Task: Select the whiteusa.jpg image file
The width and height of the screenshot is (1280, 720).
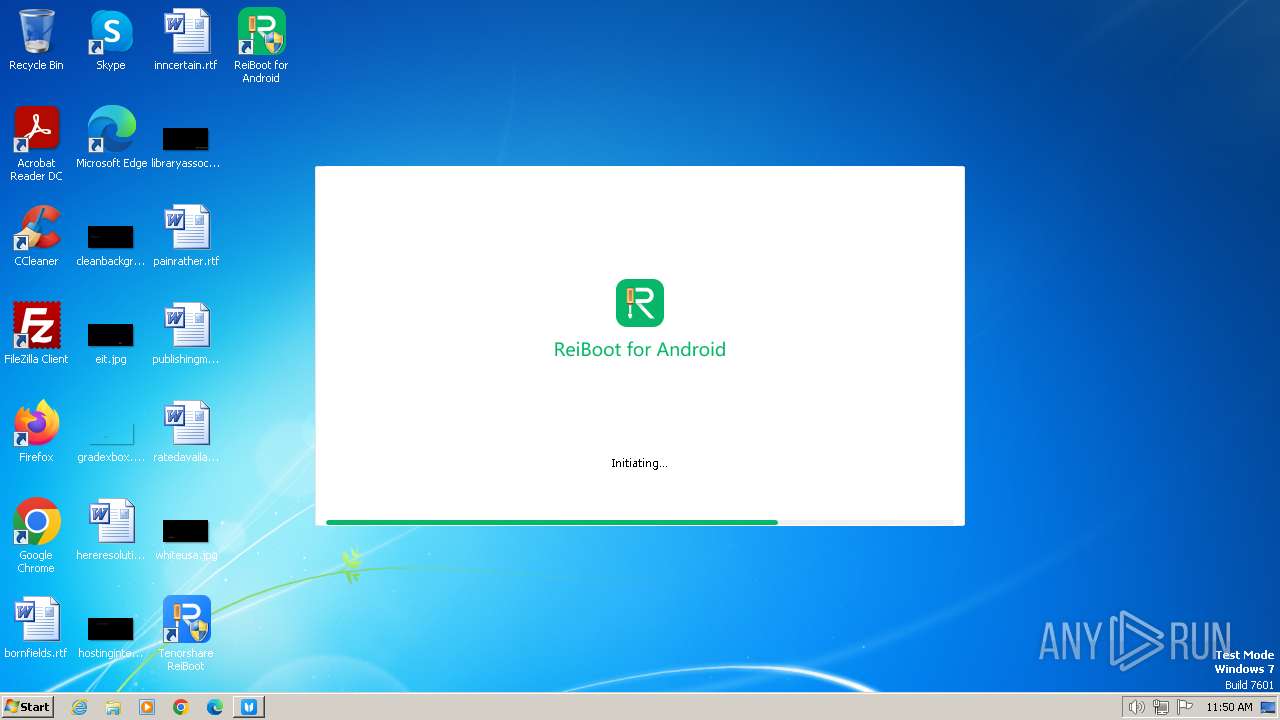Action: tap(186, 538)
